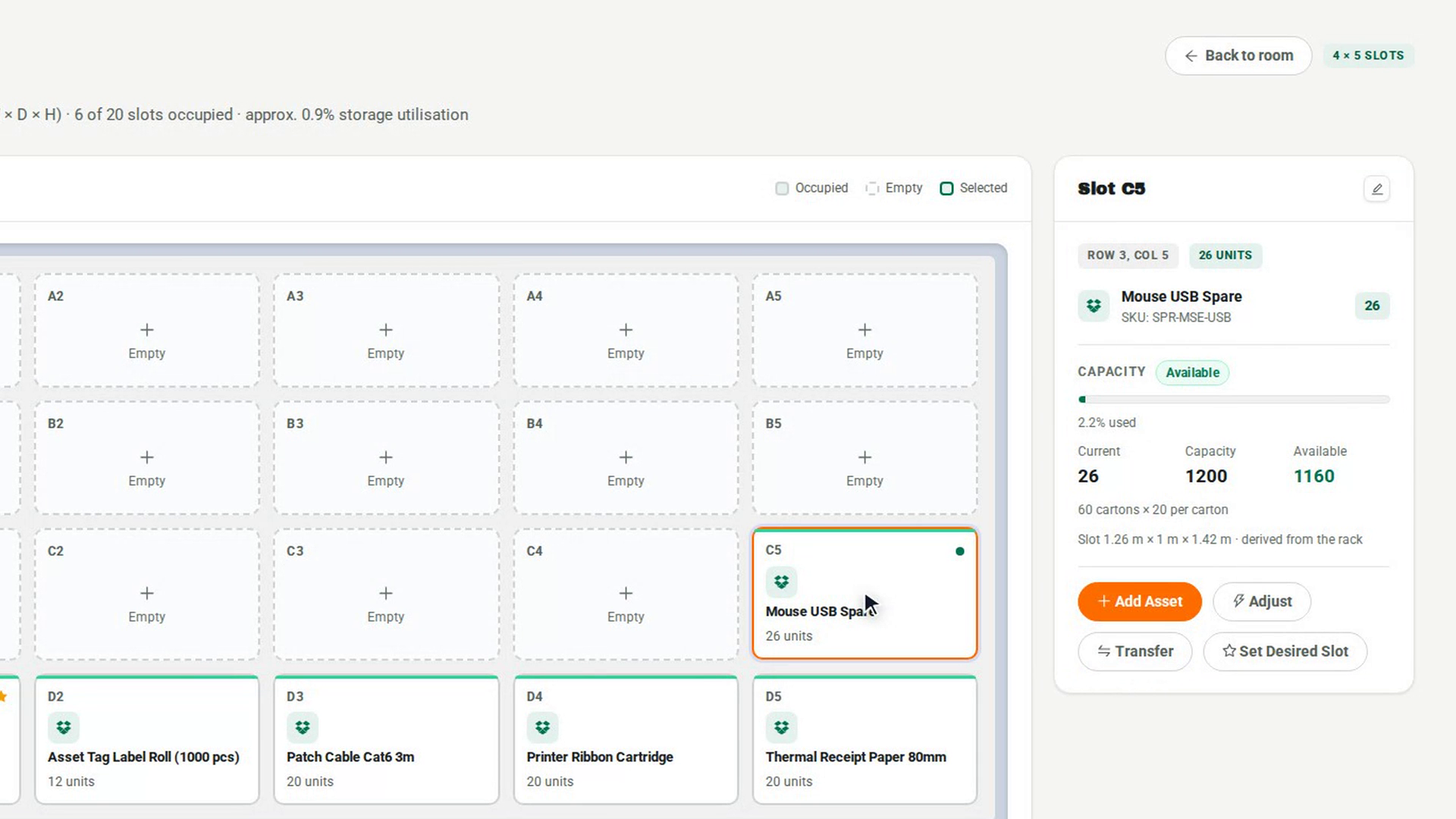The height and width of the screenshot is (819, 1456).
Task: Click the '6 of 20 slots occupied' summary text
Action: click(153, 115)
